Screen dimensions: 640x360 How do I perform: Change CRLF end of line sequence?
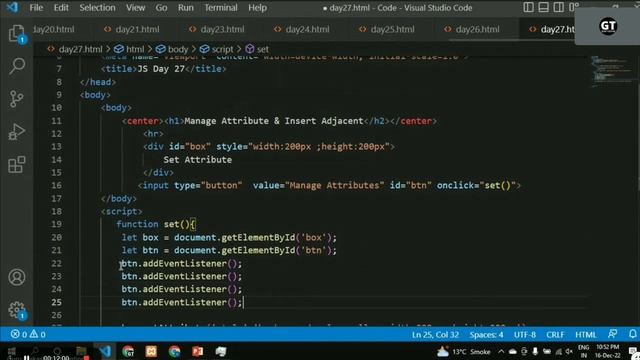click(x=555, y=335)
